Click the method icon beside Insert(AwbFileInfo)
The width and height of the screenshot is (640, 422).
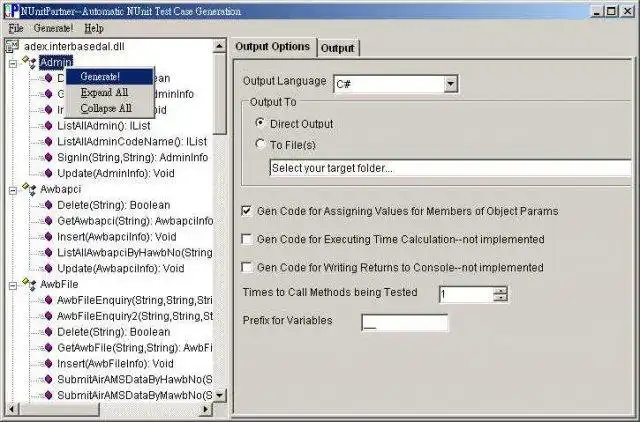pyautogui.click(x=48, y=364)
